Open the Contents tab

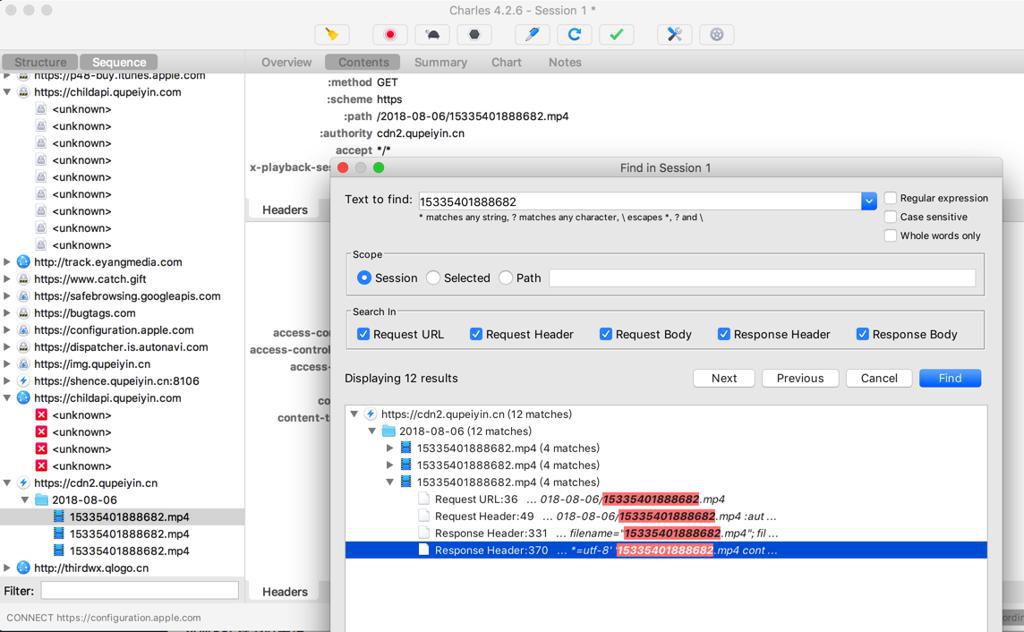pos(363,62)
